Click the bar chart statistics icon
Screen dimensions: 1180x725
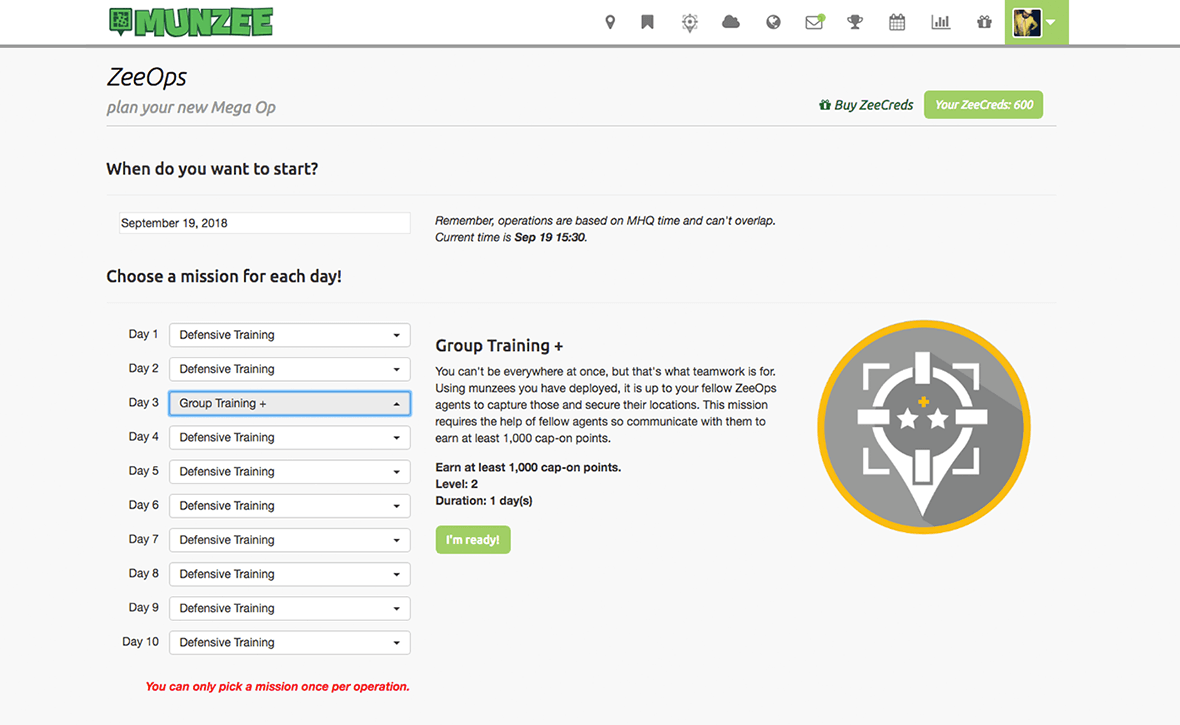click(x=941, y=23)
